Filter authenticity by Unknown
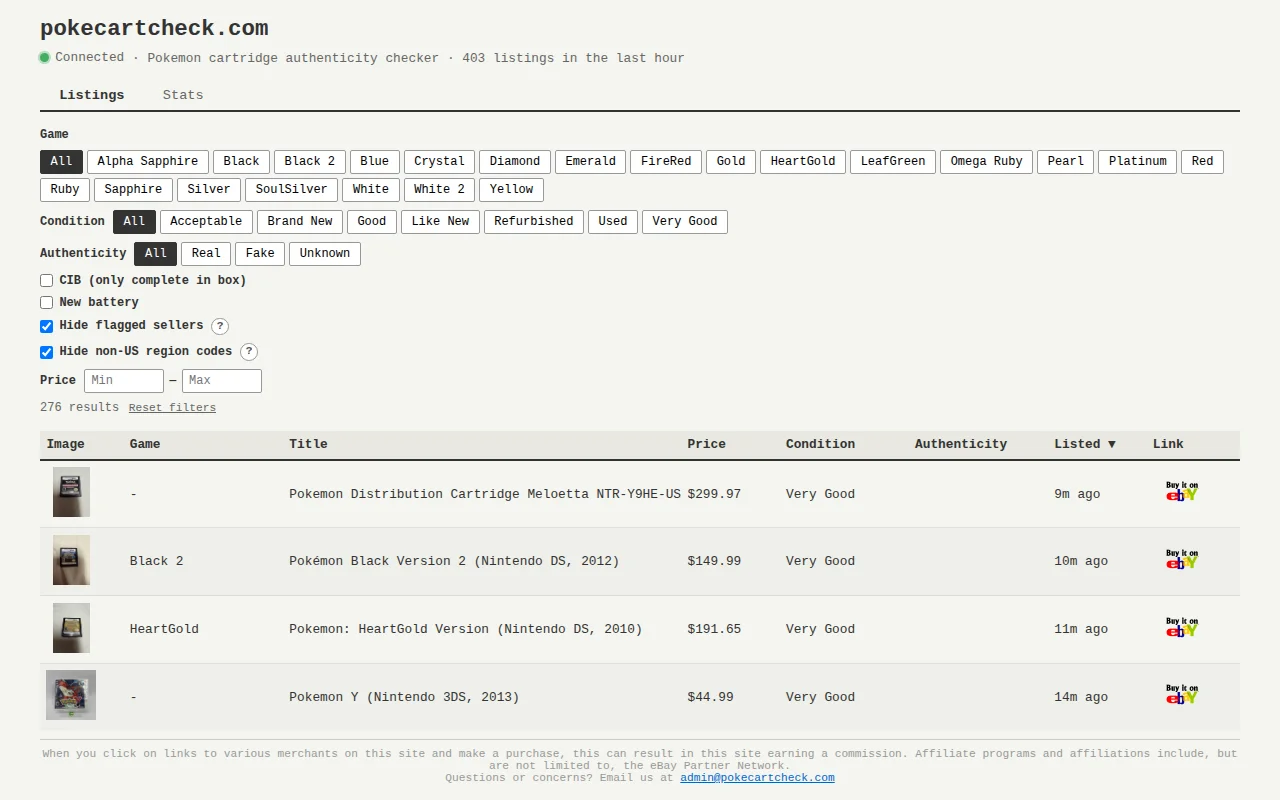This screenshot has height=800, width=1280. click(x=325, y=254)
